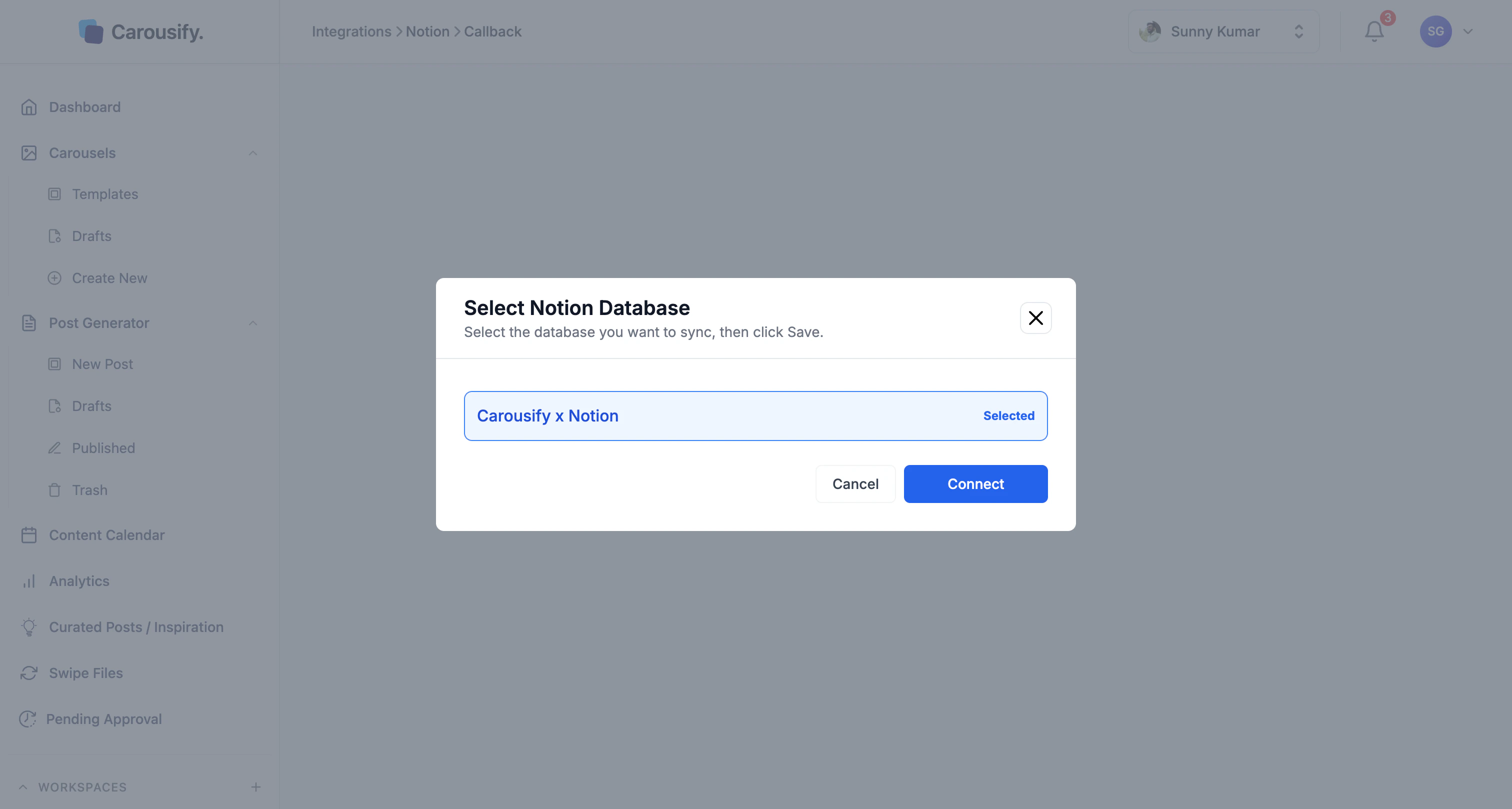
Task: Click the Analytics bar chart icon
Action: point(29,581)
